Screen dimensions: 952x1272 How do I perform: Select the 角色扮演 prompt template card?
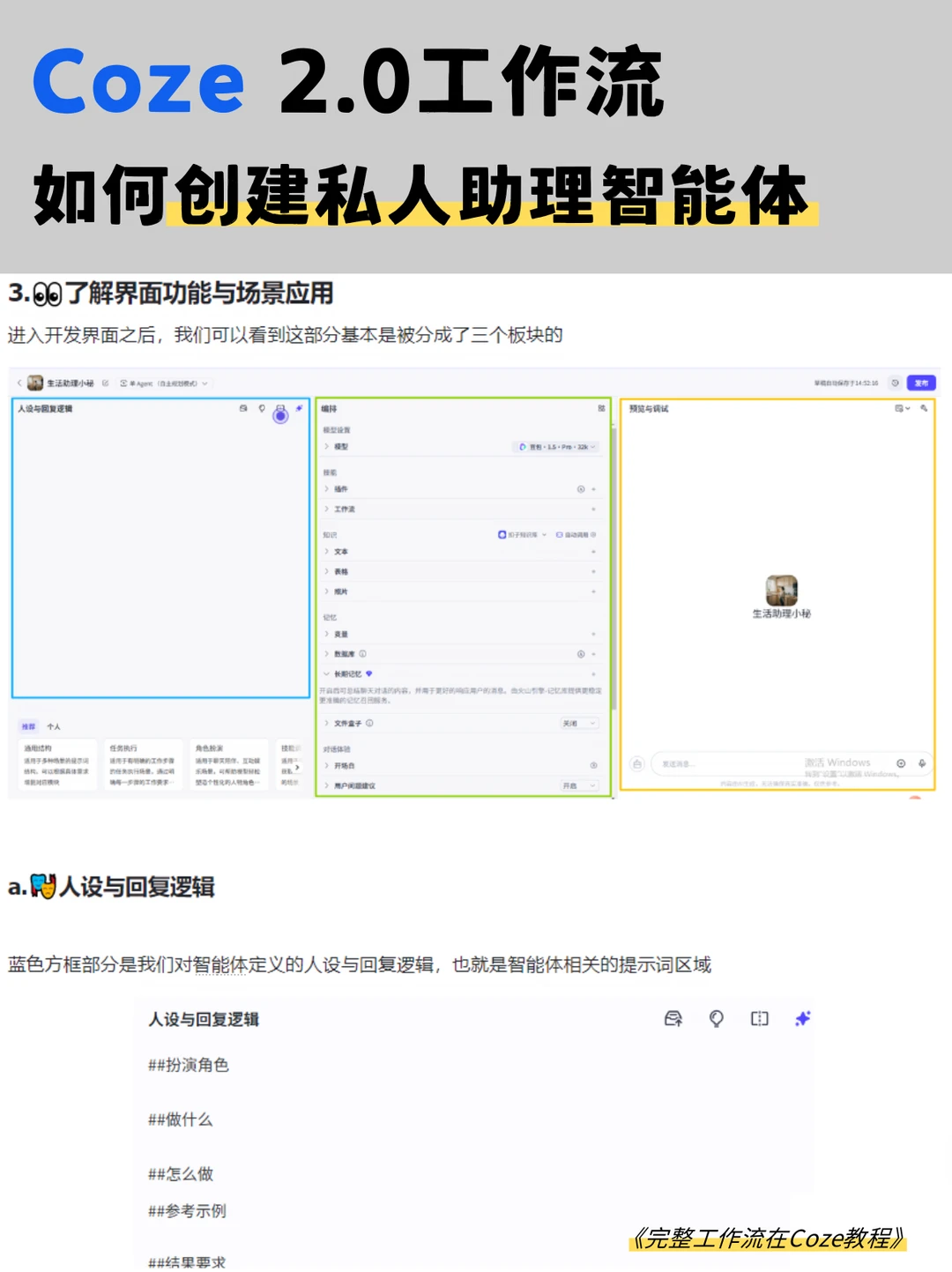(228, 764)
